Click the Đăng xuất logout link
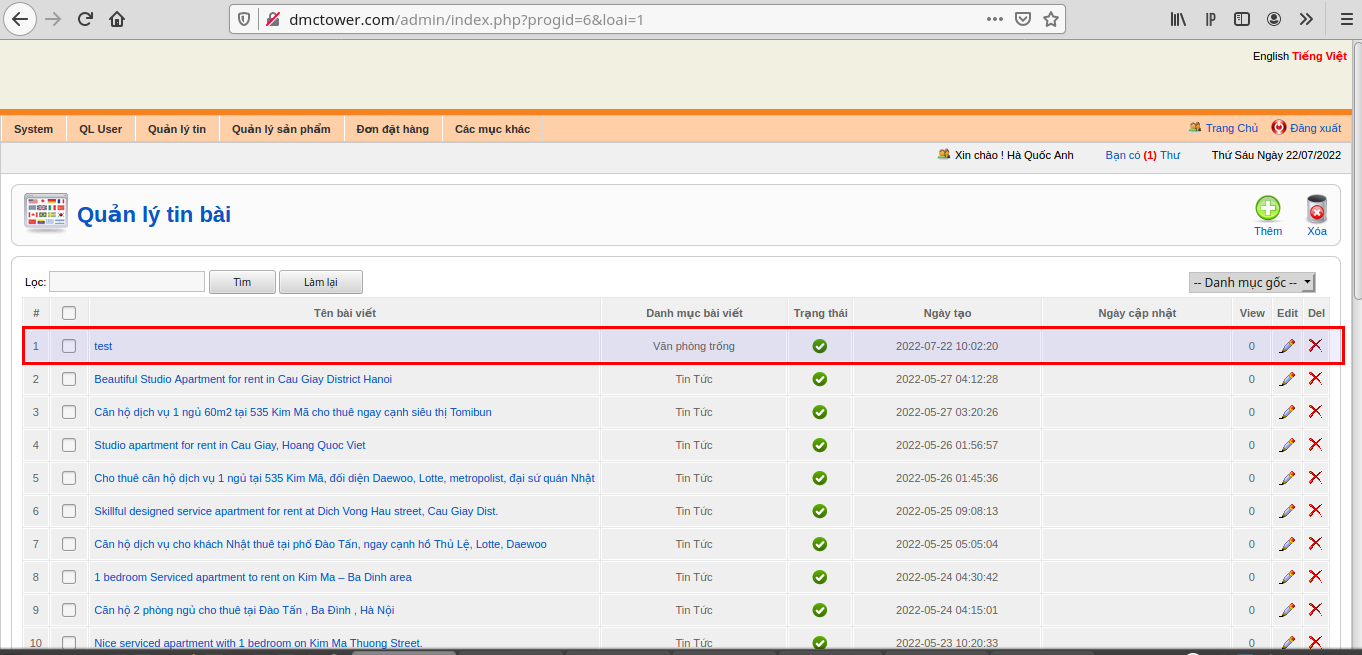The image size is (1362, 655). click(1315, 128)
